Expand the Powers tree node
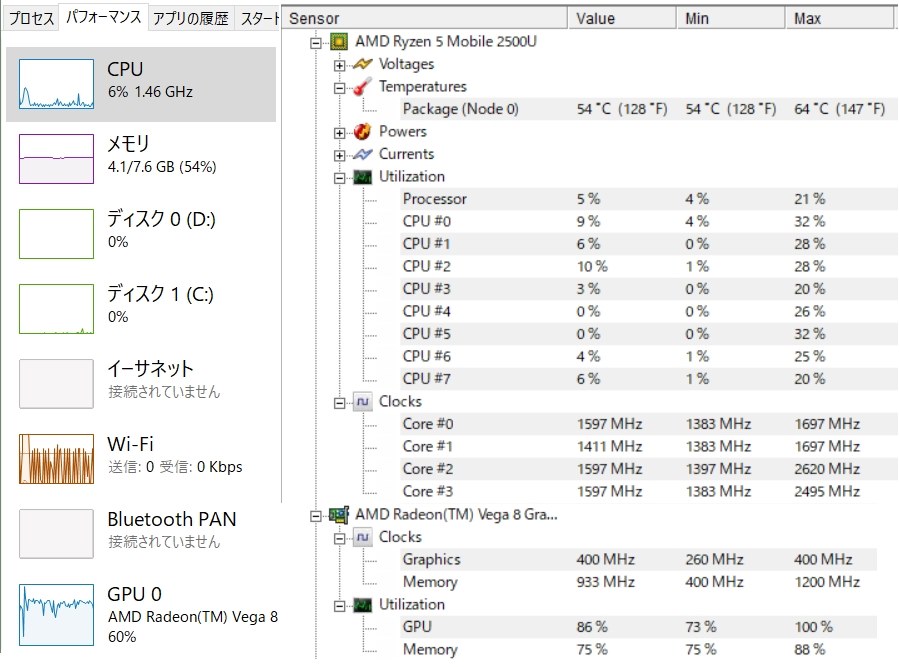This screenshot has width=899, height=667. pyautogui.click(x=339, y=133)
